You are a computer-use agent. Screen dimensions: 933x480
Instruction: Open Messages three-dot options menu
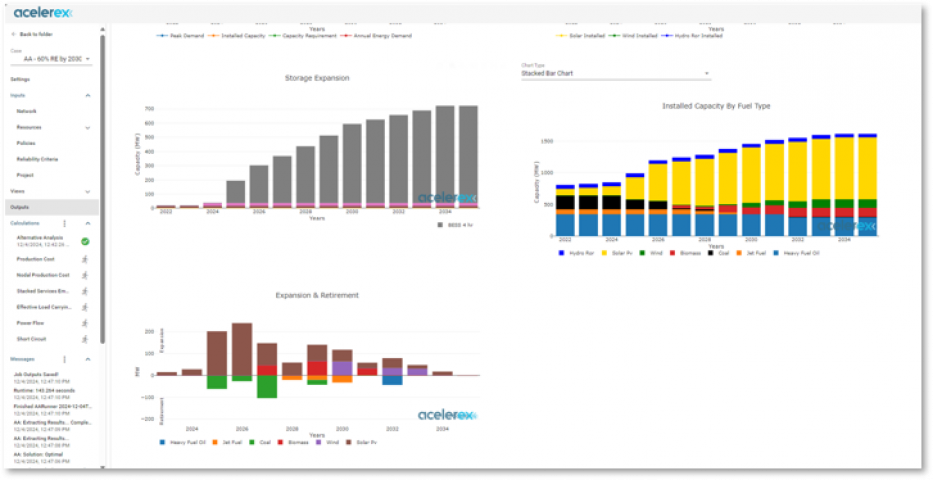64,358
